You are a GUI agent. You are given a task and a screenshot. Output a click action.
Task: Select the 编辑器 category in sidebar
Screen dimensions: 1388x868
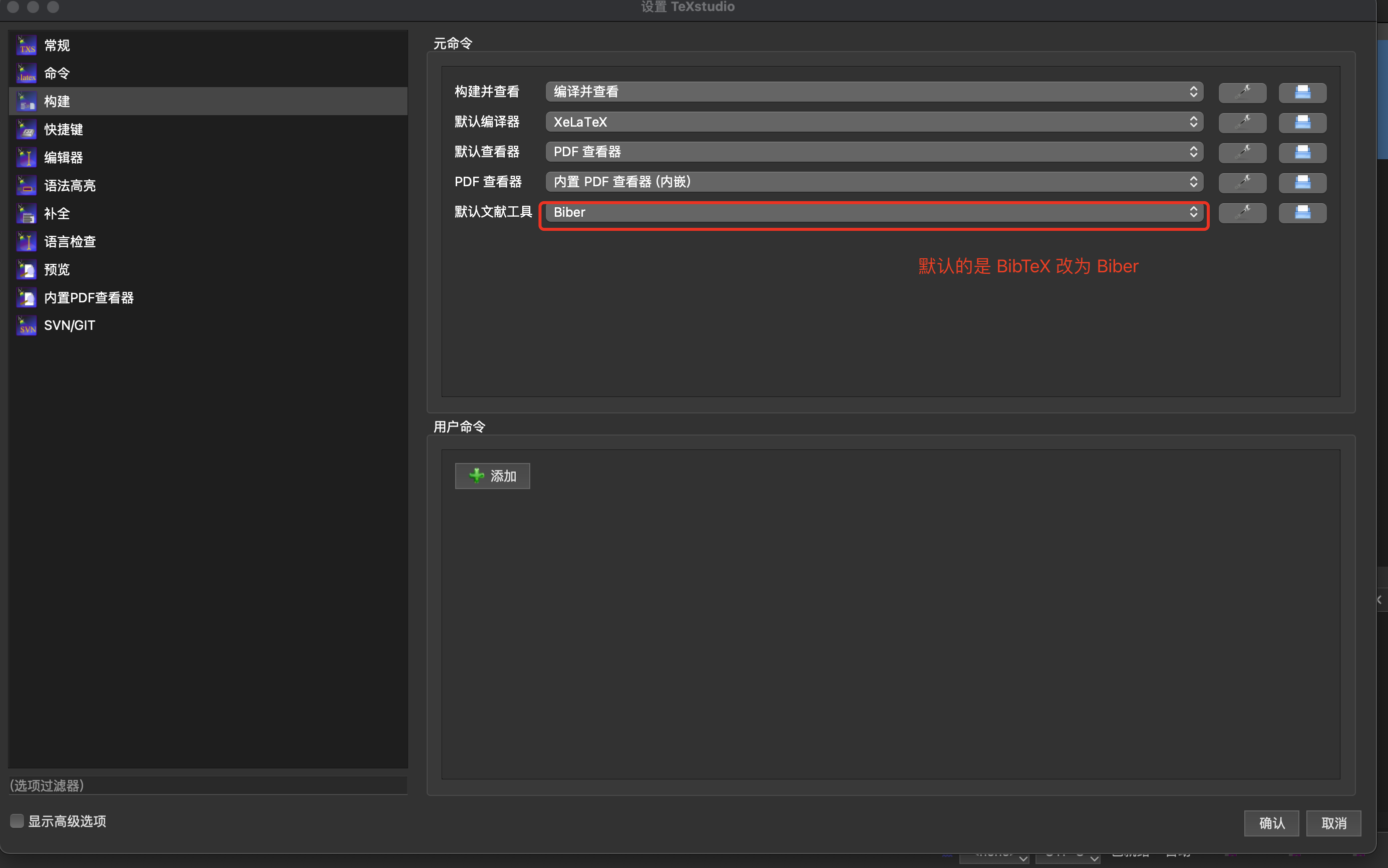click(63, 158)
